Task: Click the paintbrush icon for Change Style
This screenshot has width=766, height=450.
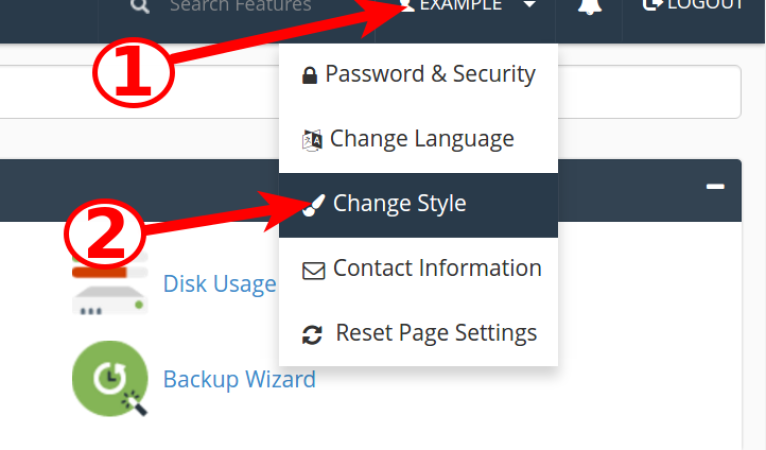Action: [313, 205]
